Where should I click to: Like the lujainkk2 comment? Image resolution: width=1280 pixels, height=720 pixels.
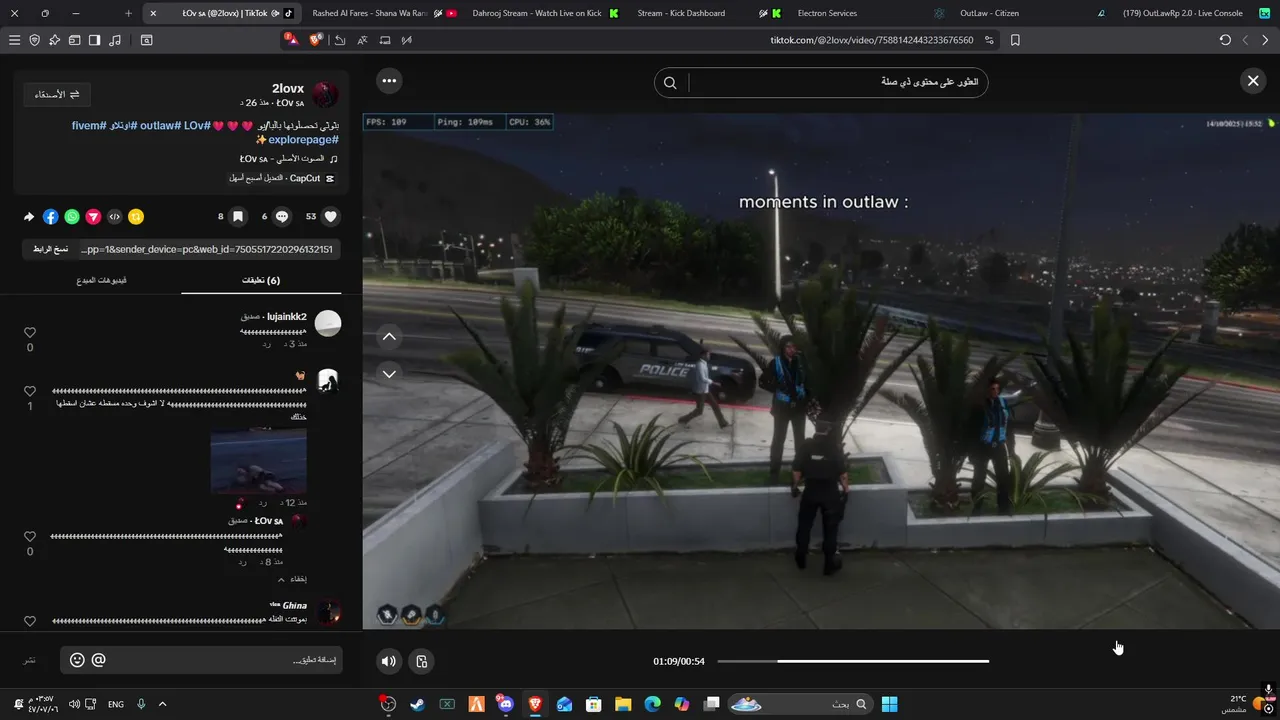point(30,332)
